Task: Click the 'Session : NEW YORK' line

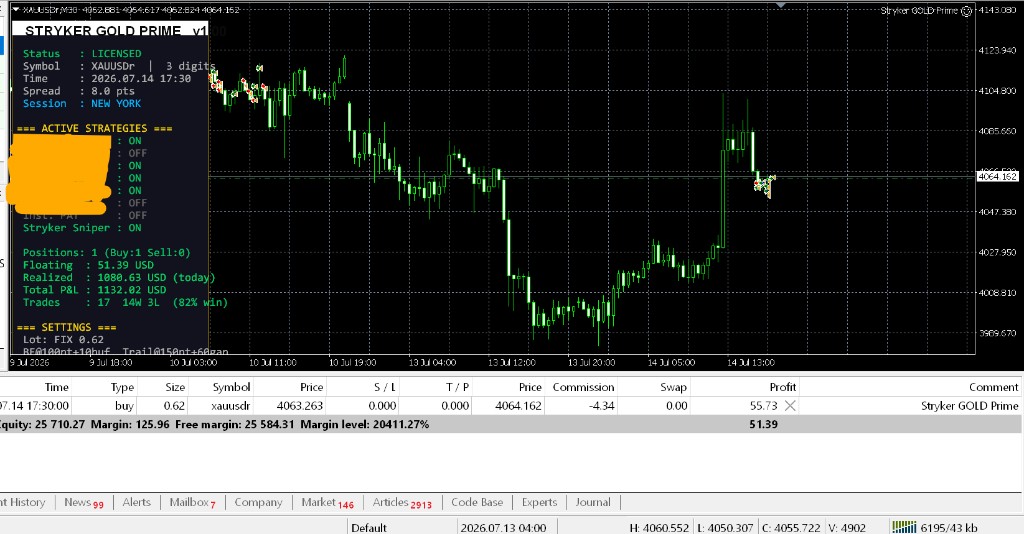Action: coord(82,103)
